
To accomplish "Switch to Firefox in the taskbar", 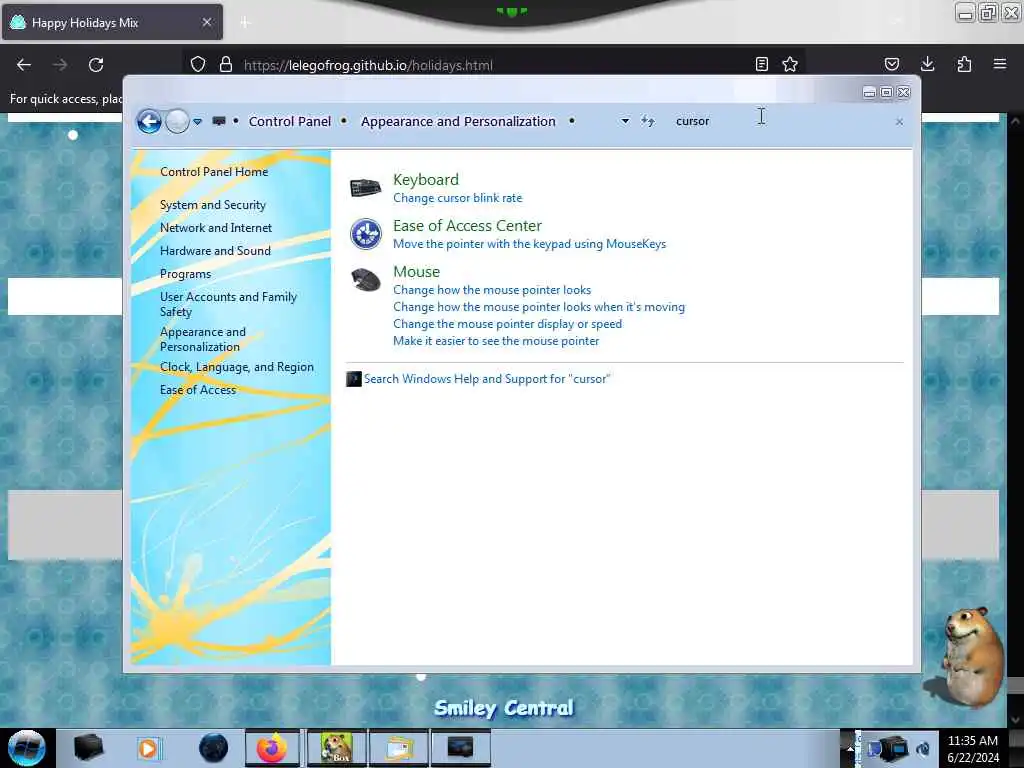I will click(272, 748).
